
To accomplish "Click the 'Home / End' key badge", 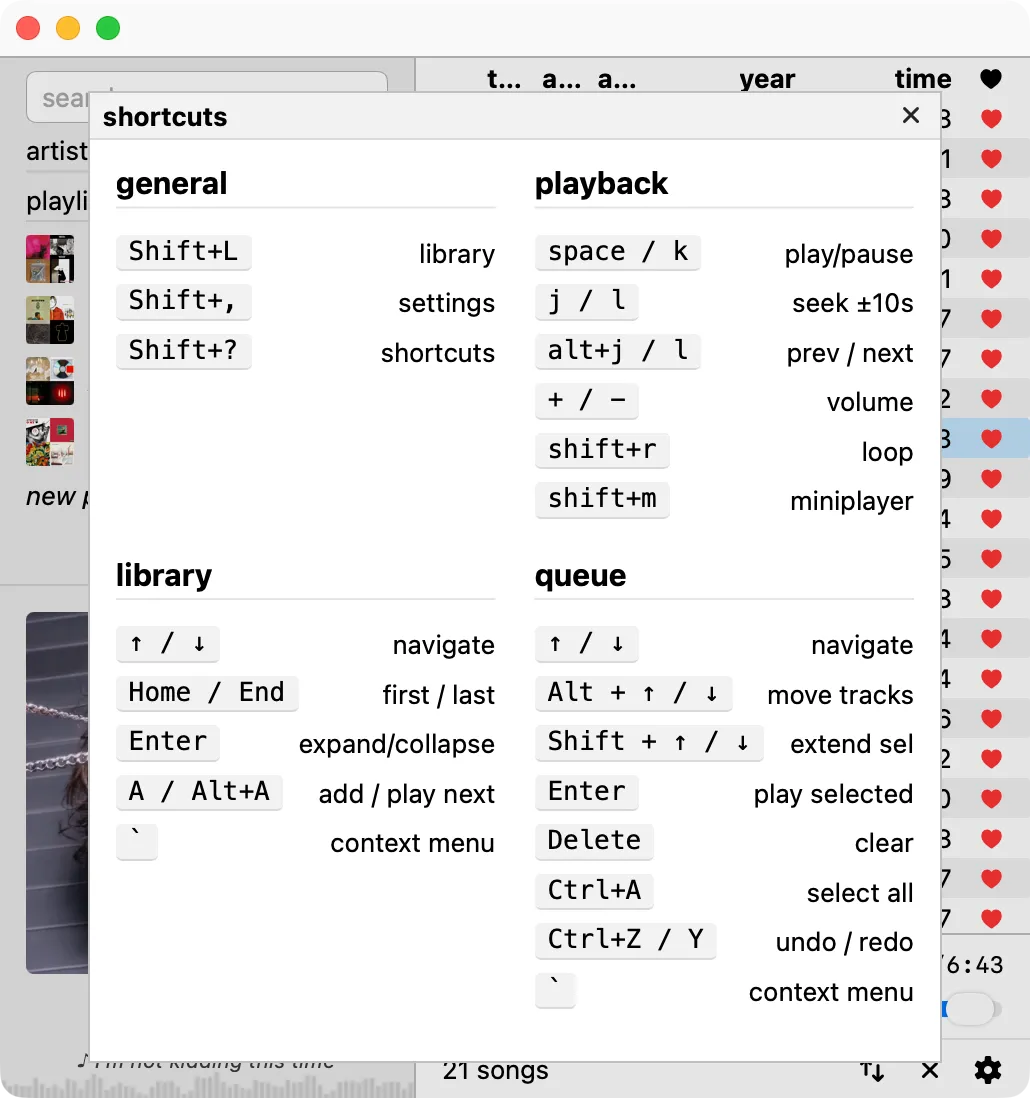I will (x=207, y=693).
